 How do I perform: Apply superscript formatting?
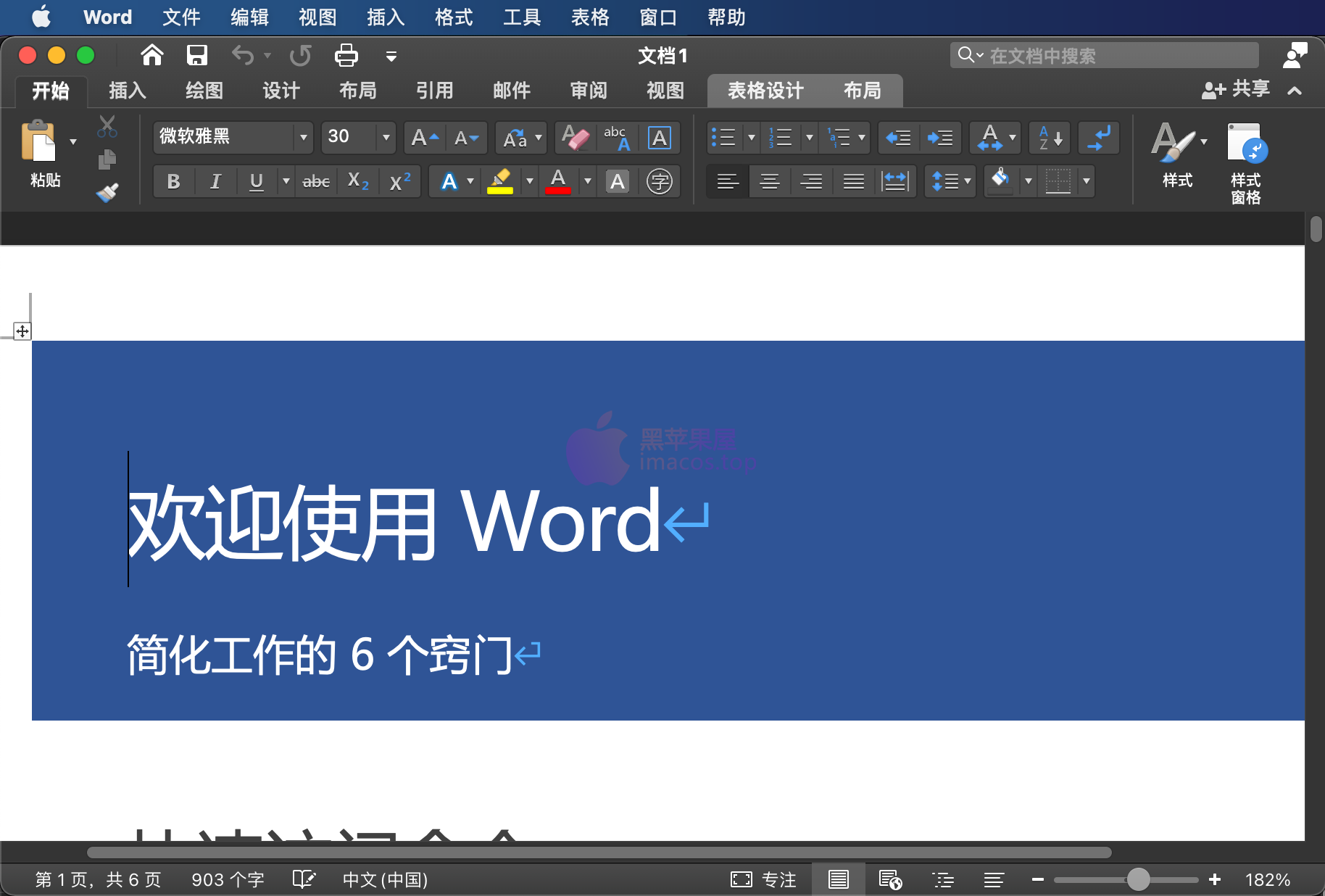400,181
